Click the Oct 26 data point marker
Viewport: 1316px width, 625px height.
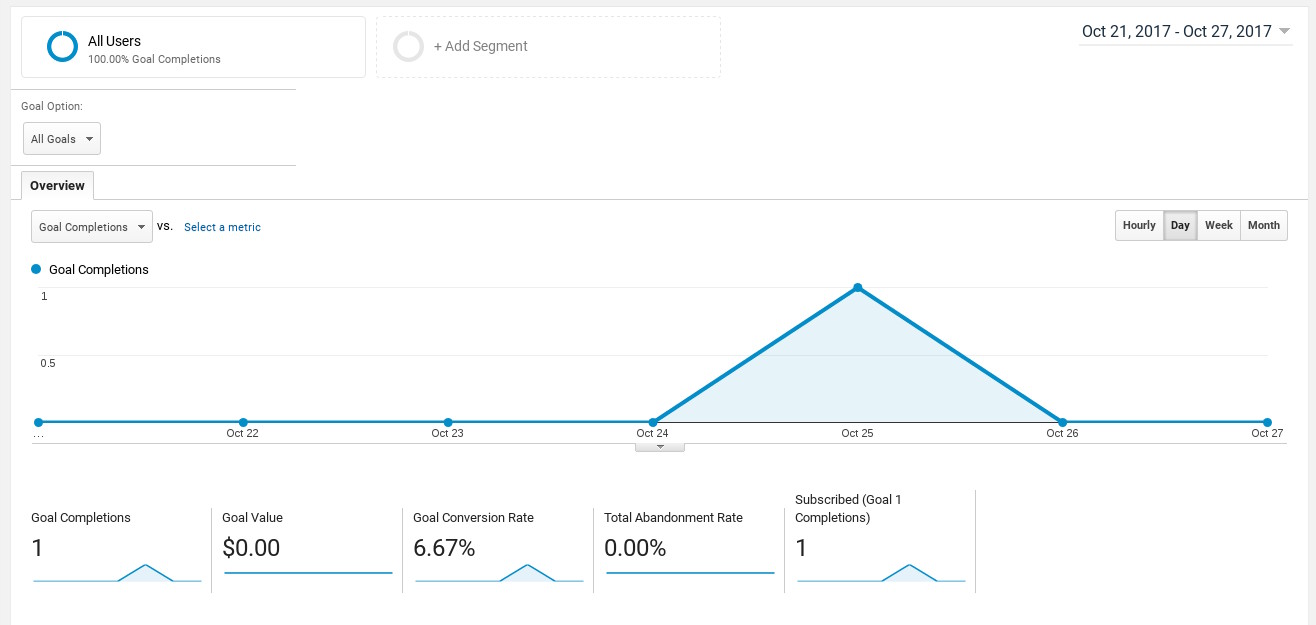pyautogui.click(x=1062, y=422)
